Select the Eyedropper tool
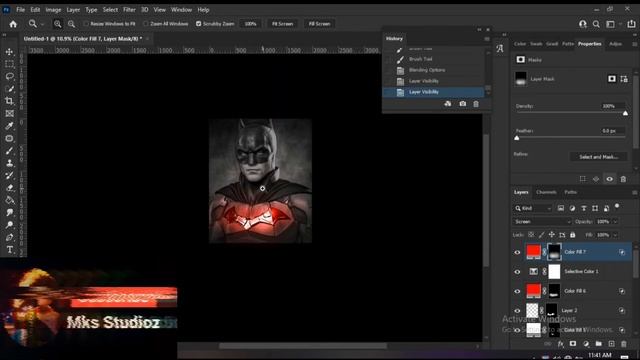This screenshot has height=360, width=640. click(x=9, y=126)
